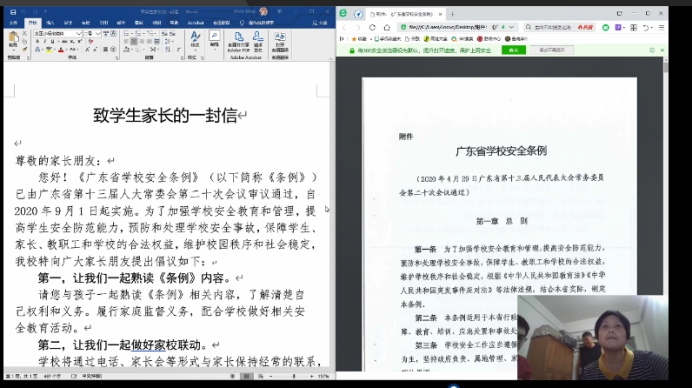Image resolution: width=692 pixels, height=388 pixels.
Task: Switch to the Insert ribbon tab
Action: [50, 23]
